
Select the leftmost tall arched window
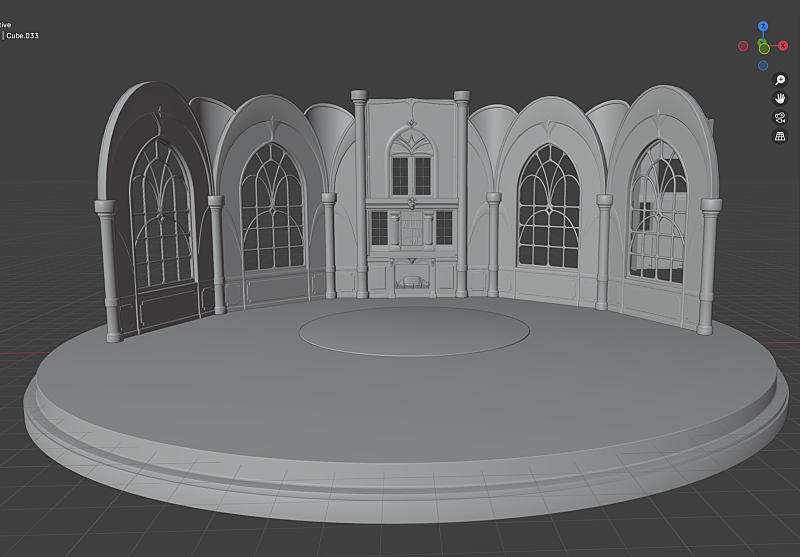coord(162,213)
